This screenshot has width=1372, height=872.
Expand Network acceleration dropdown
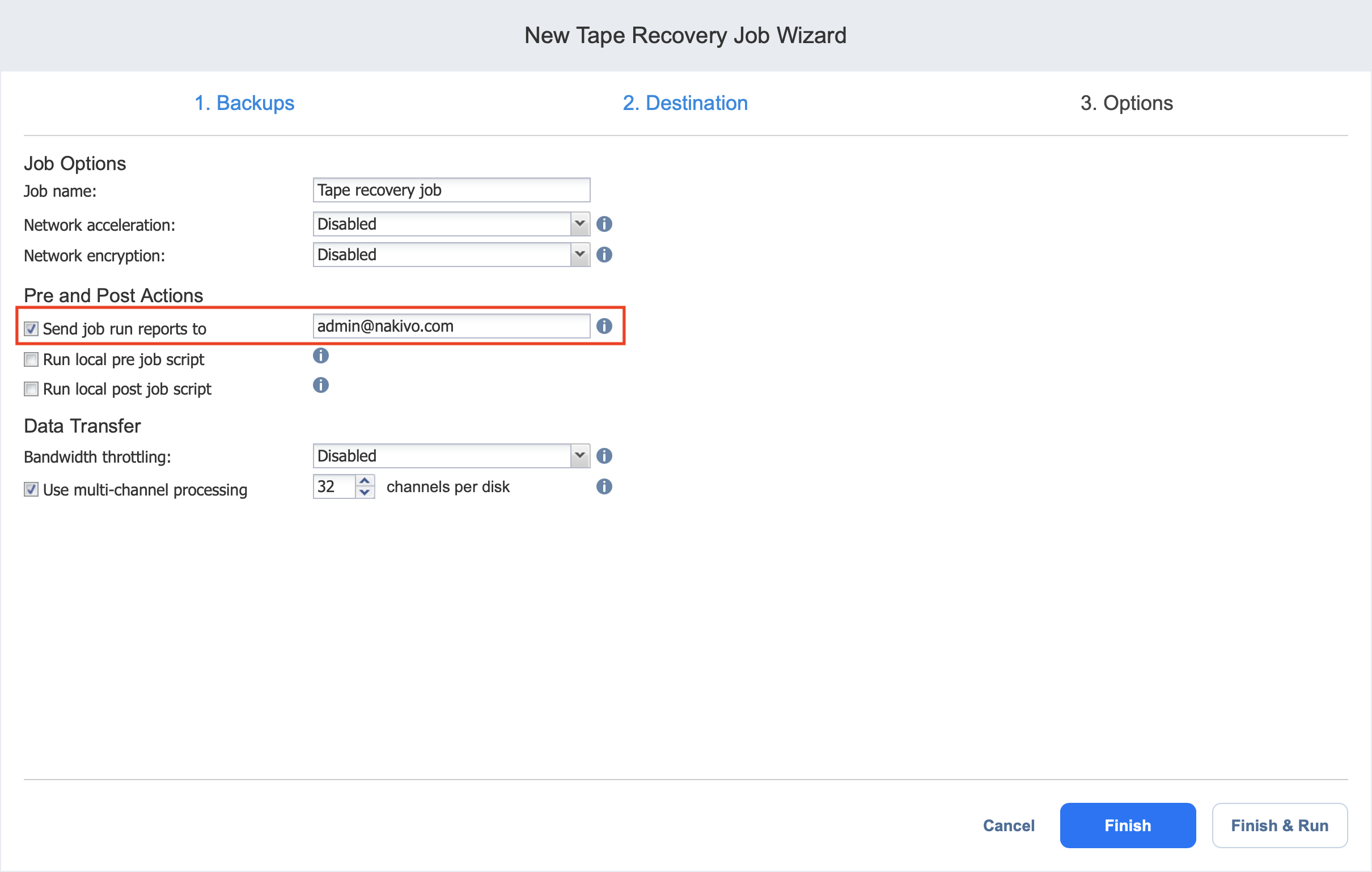coord(580,224)
